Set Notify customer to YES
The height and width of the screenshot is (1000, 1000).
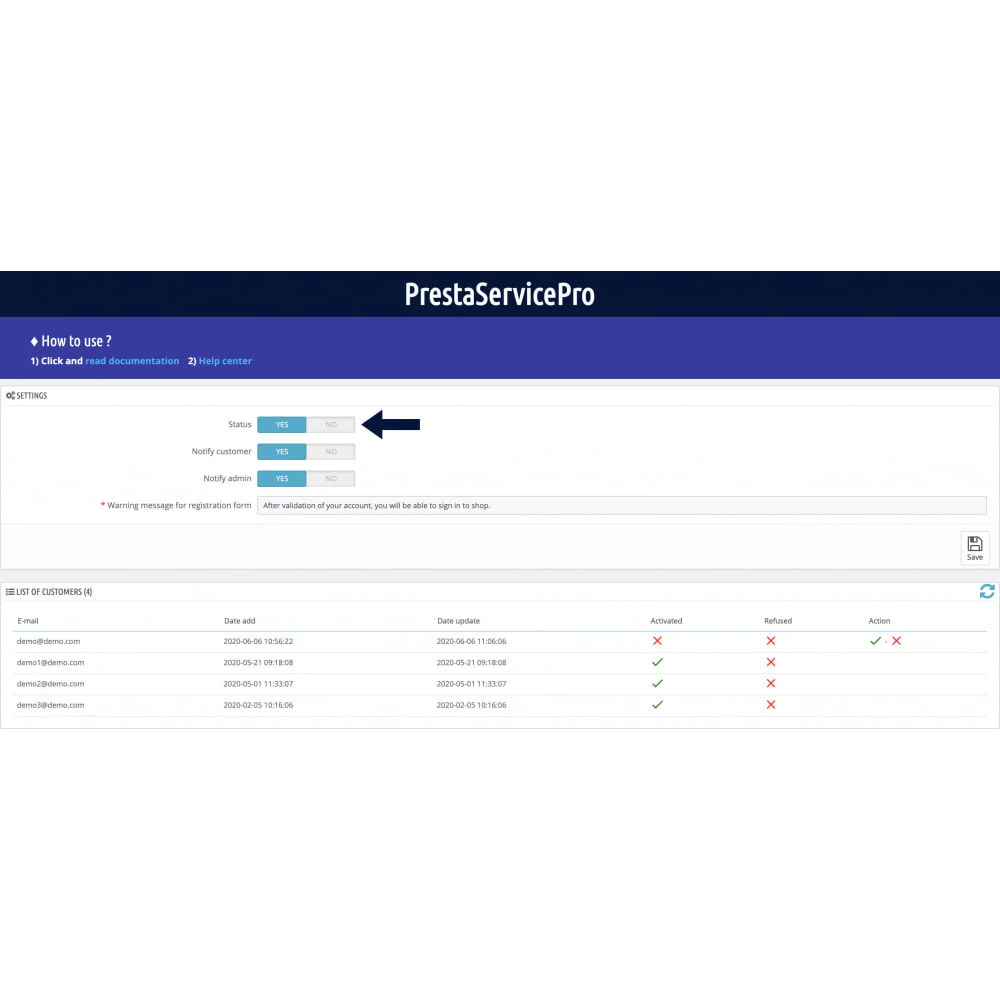[x=282, y=452]
